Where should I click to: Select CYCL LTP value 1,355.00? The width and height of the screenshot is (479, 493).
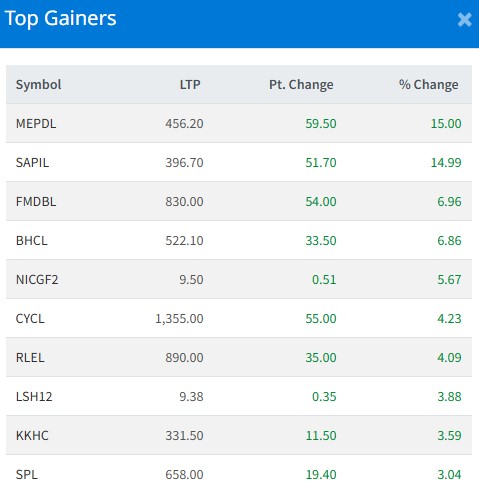[x=179, y=319]
